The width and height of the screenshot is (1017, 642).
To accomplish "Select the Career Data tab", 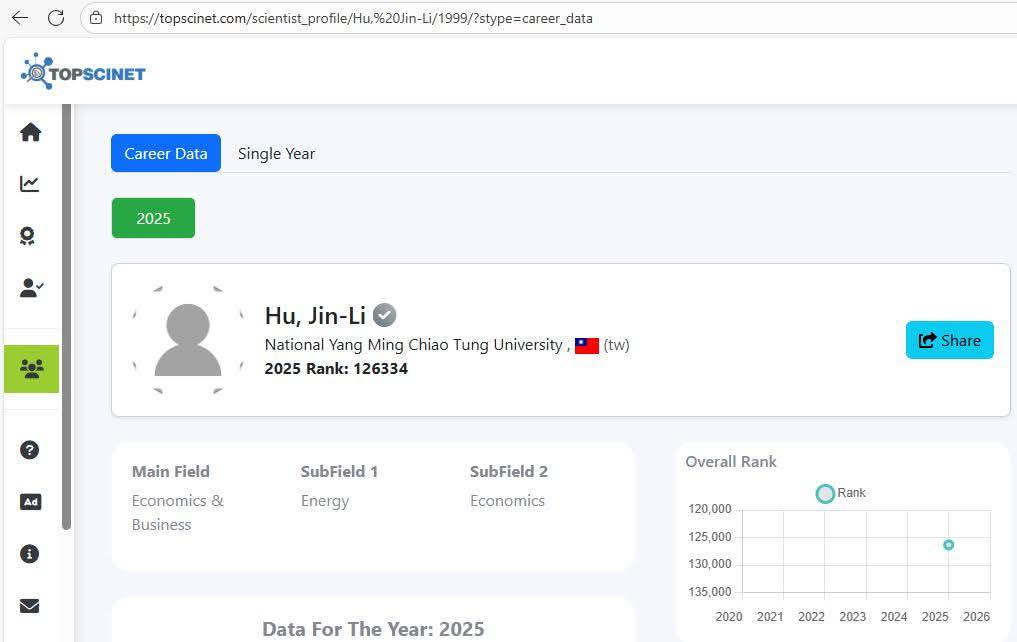I will pyautogui.click(x=166, y=154).
